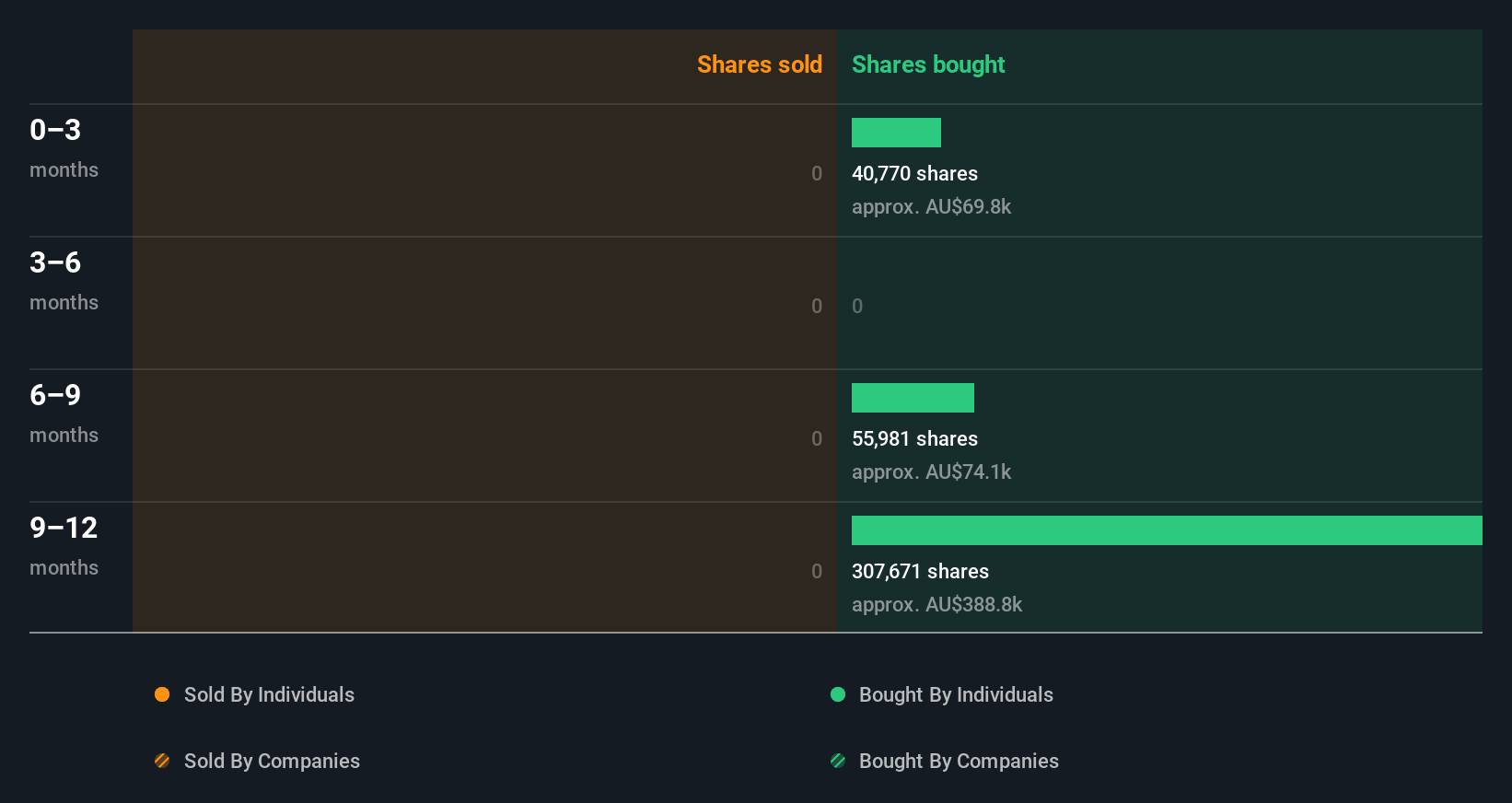Select the 3–6 months row label
The image size is (1512, 803).
pyautogui.click(x=64, y=281)
